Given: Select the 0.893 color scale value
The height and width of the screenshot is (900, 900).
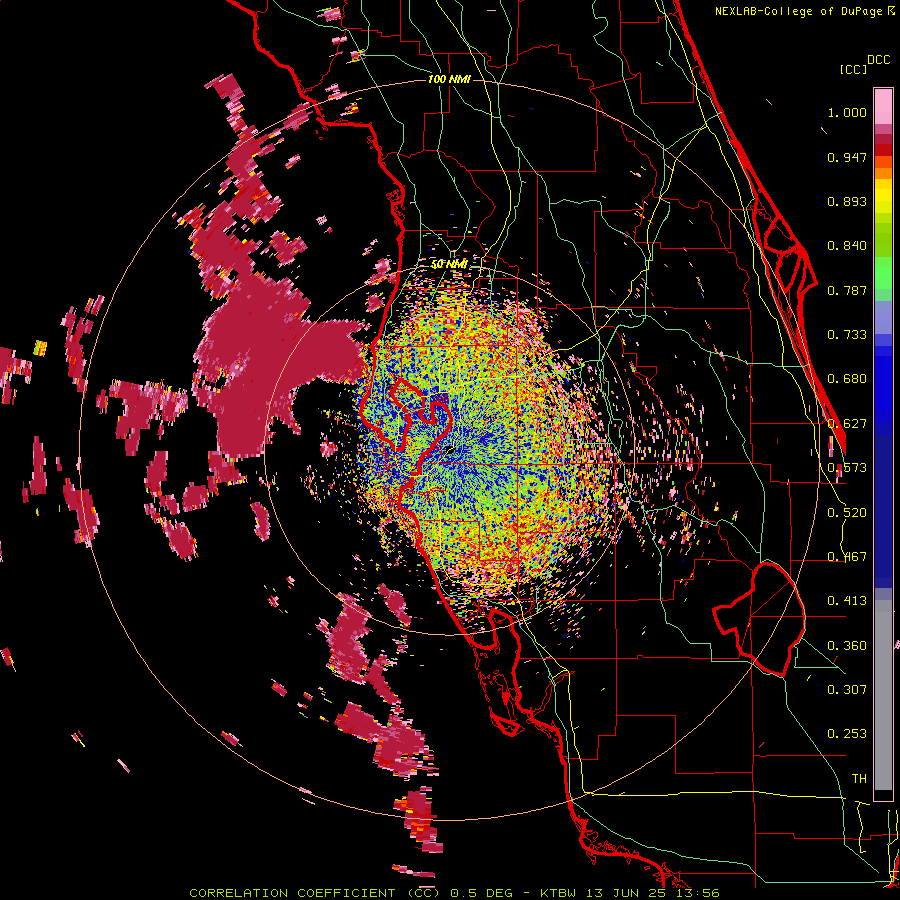Looking at the screenshot, I should click(x=847, y=201).
